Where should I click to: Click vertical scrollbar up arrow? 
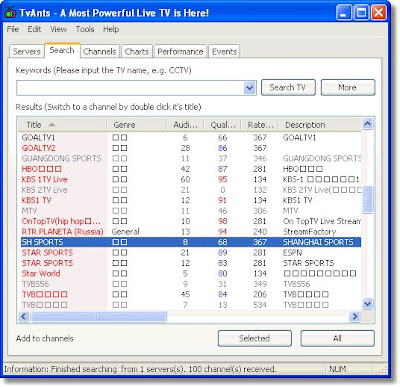(x=367, y=124)
